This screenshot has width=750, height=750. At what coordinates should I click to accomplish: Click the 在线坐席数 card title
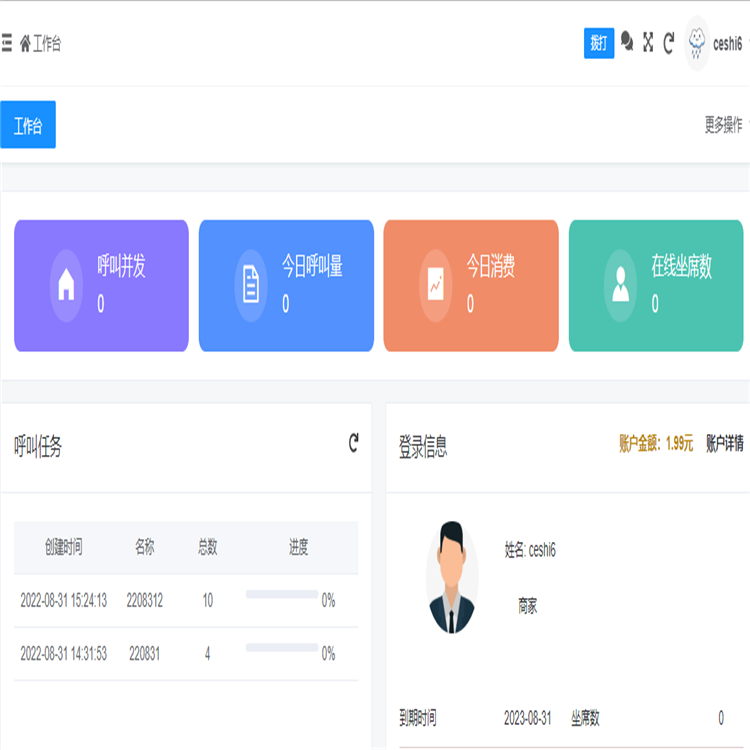[x=682, y=266]
